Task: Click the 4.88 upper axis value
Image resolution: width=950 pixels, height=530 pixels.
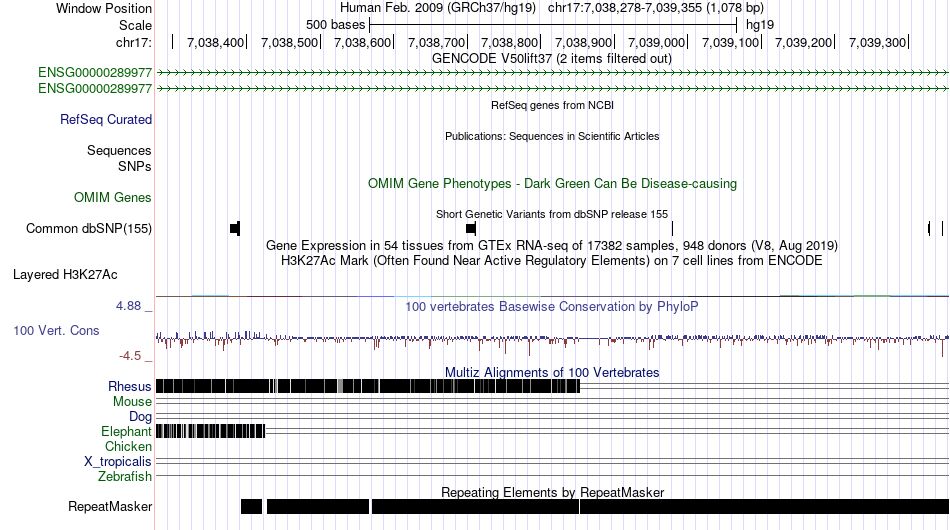Action: click(x=128, y=306)
